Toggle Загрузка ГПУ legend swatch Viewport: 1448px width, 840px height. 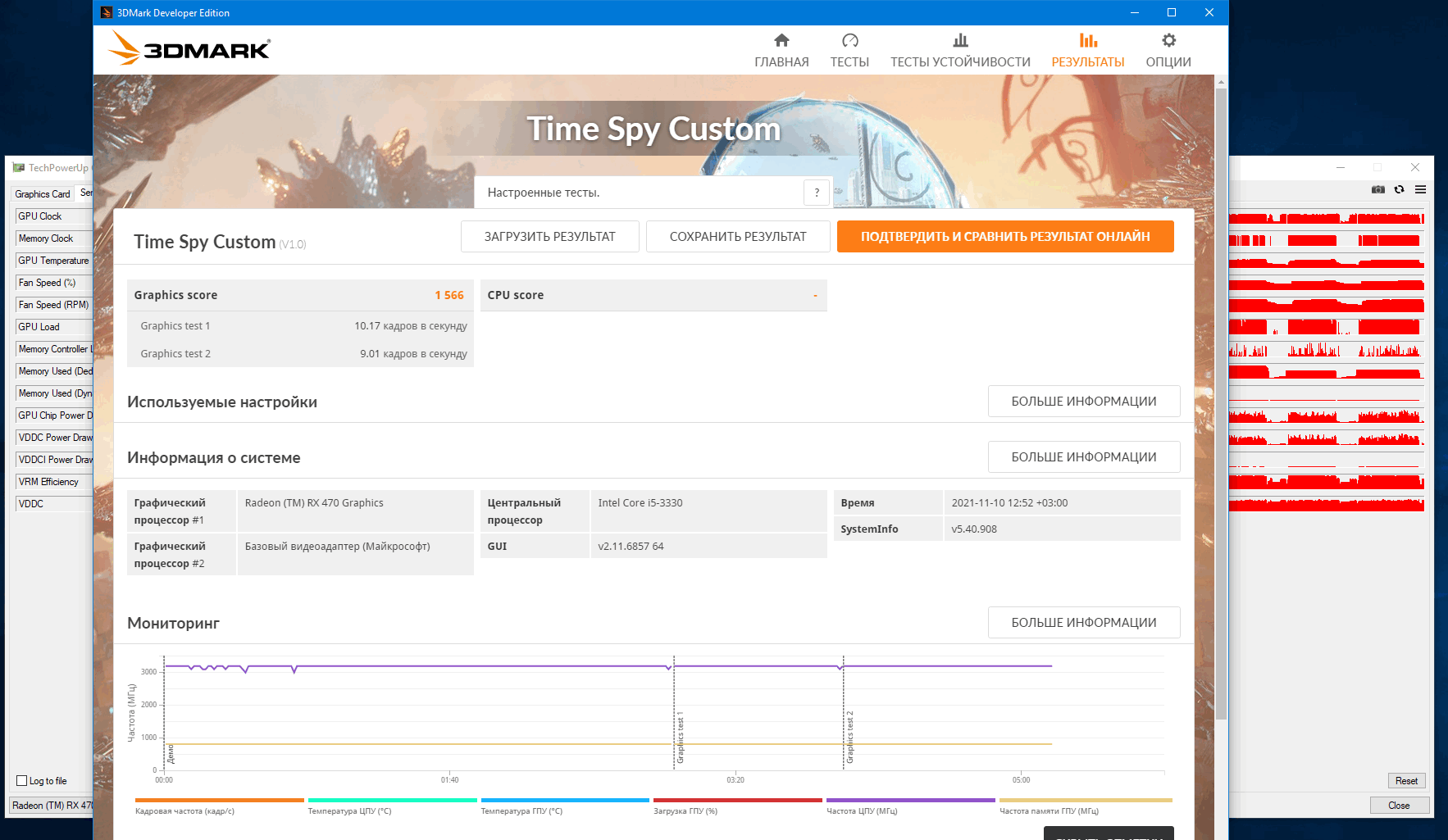(738, 801)
